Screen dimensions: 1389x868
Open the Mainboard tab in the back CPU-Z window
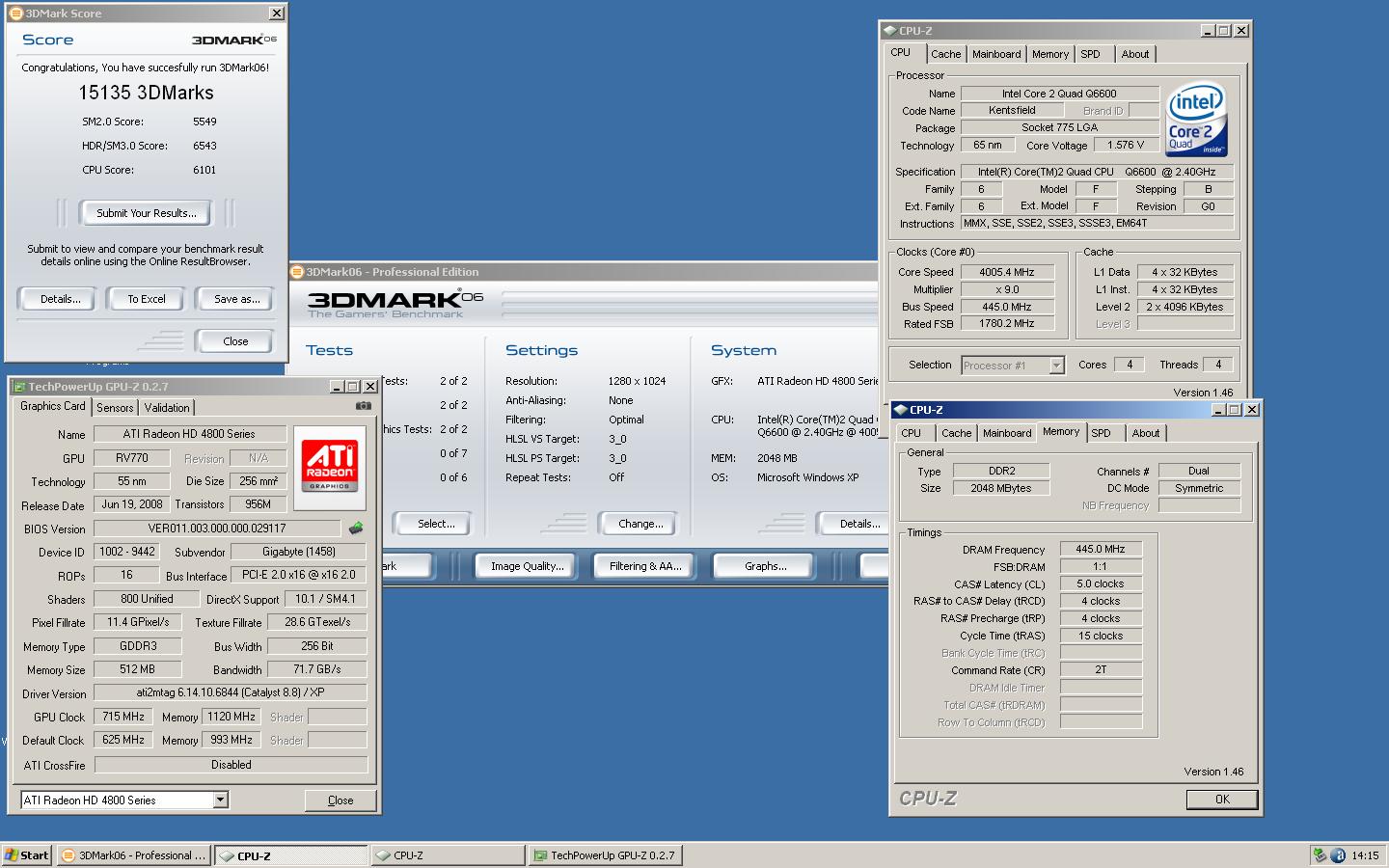pyautogui.click(x=996, y=54)
